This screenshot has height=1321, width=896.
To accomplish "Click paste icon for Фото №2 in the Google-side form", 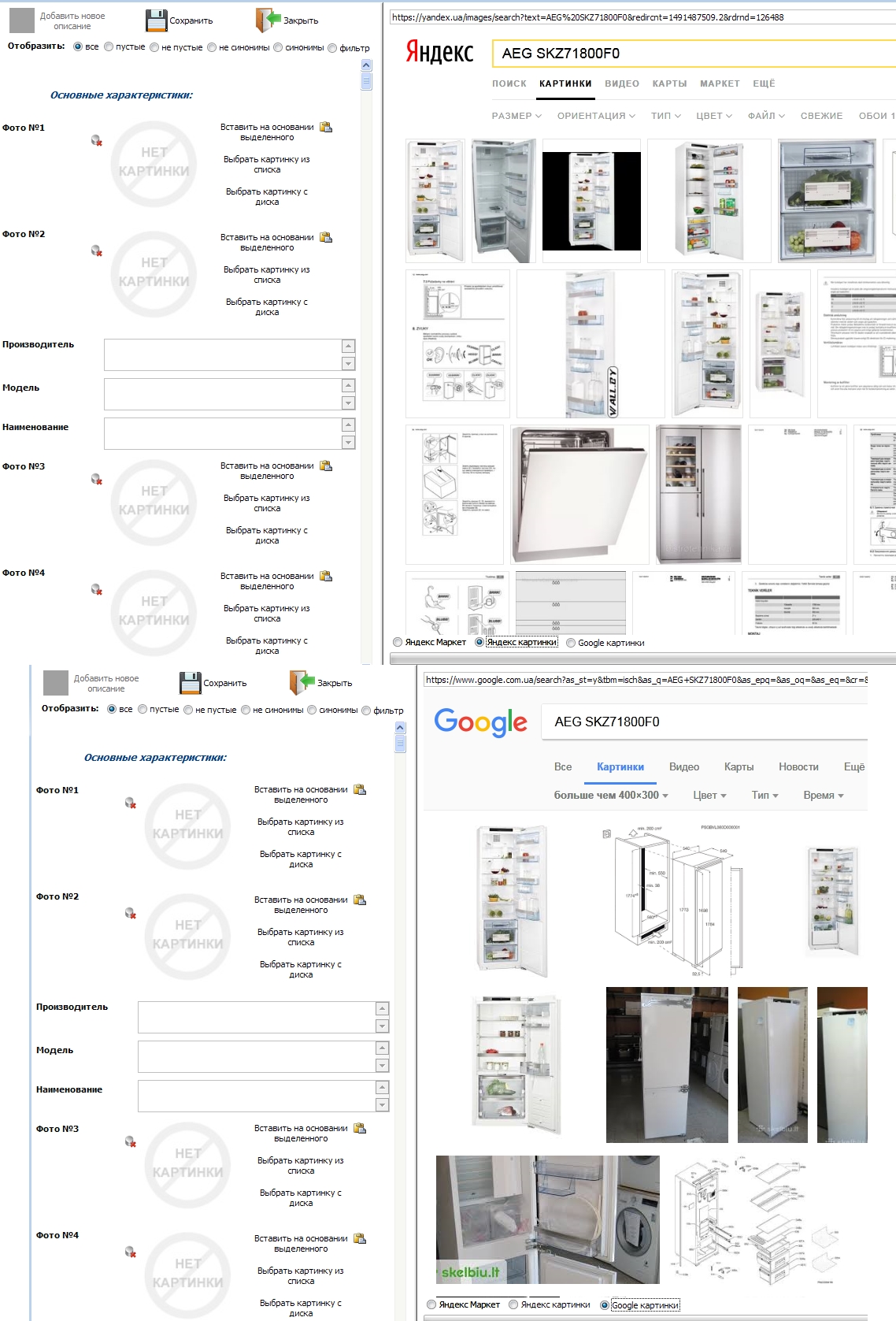I will click(360, 900).
